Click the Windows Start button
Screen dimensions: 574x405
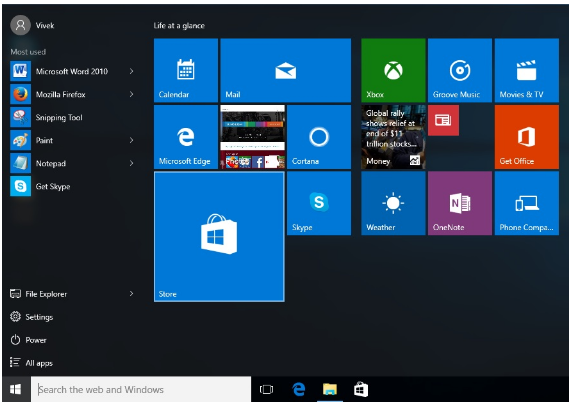15,389
